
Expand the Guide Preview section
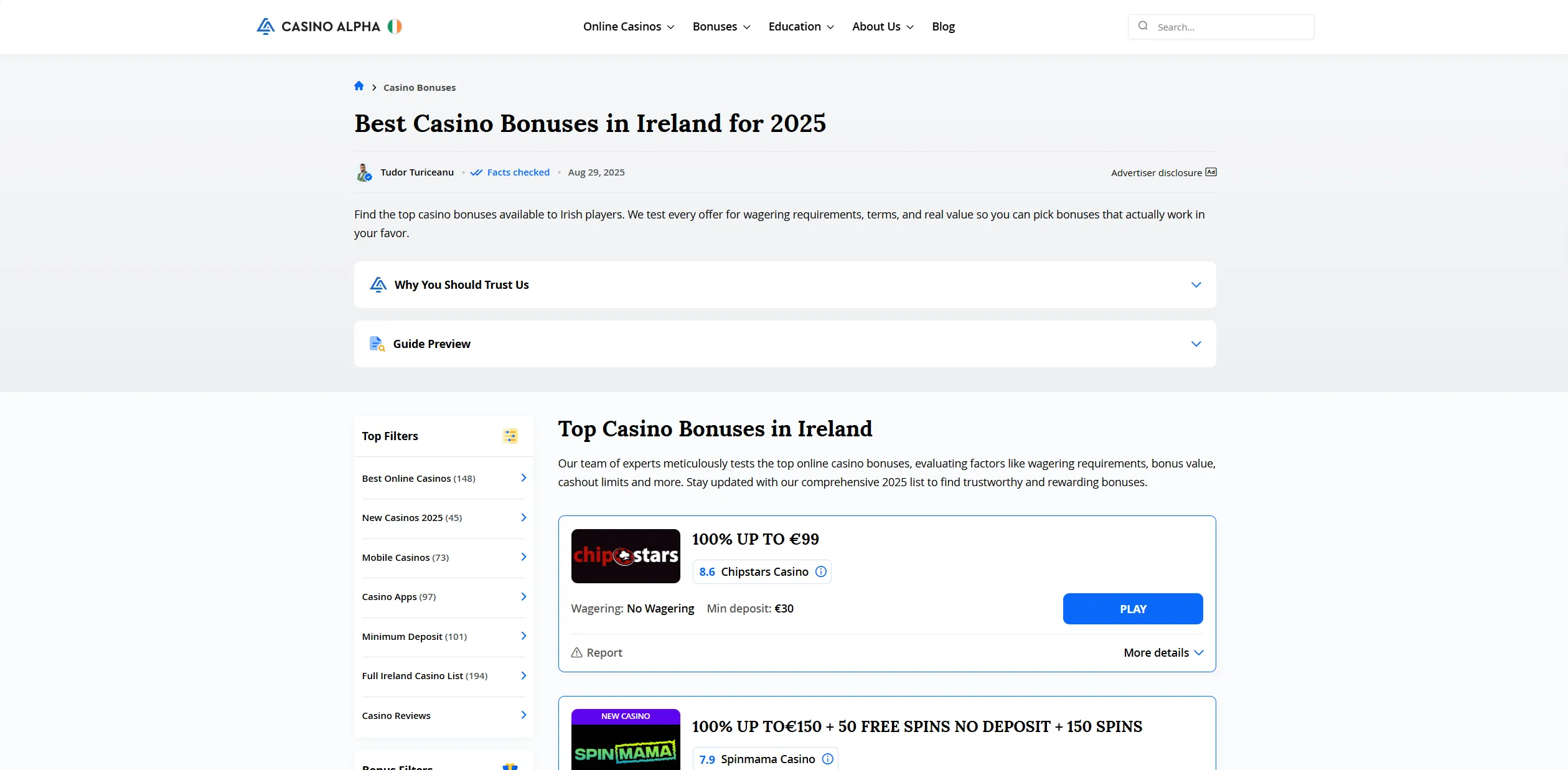[785, 344]
